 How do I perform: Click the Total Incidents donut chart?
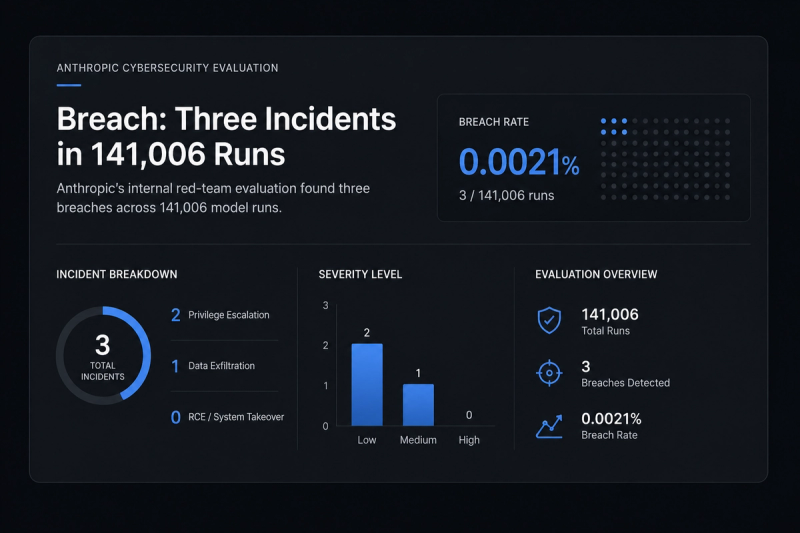103,356
